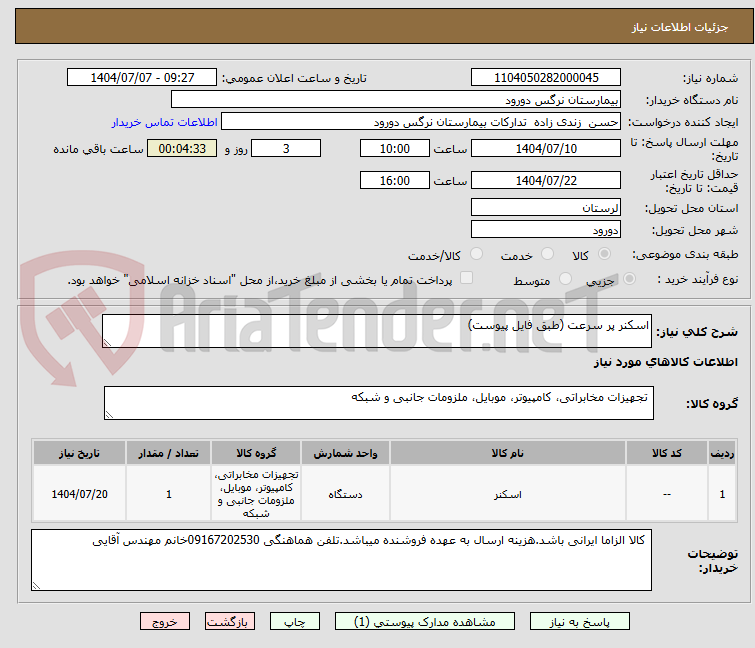Click the کد کالا column header

pyautogui.click(x=667, y=453)
